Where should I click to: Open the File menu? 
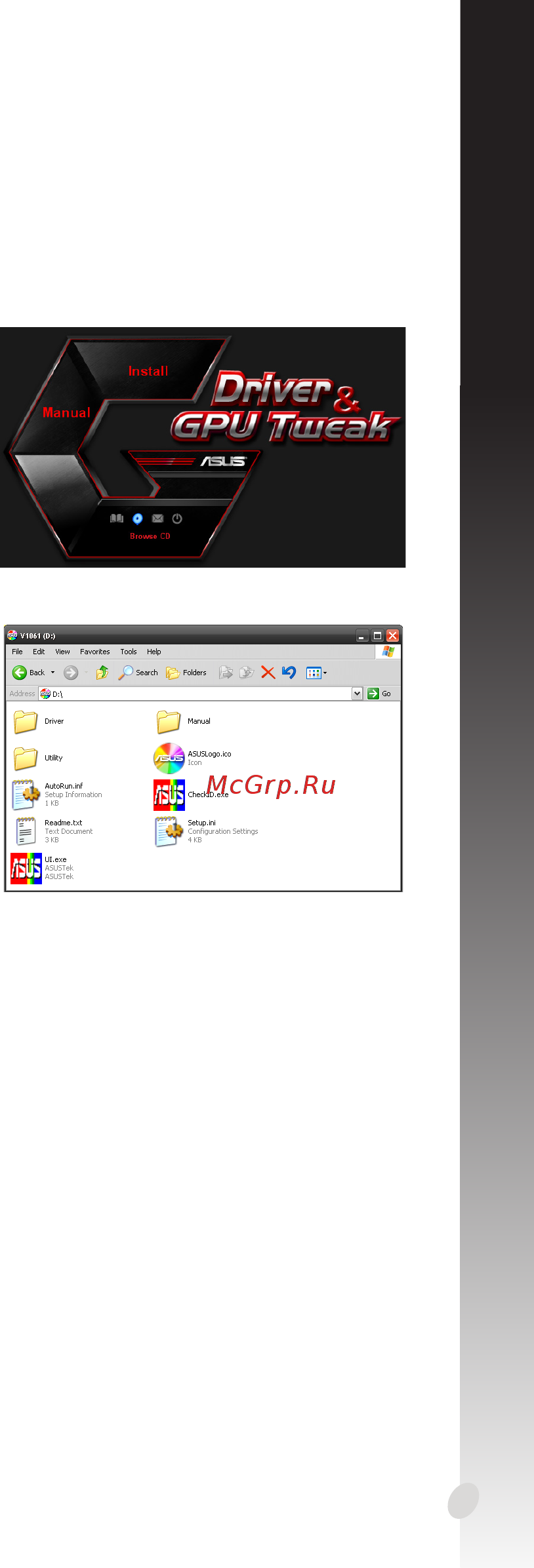(x=17, y=652)
